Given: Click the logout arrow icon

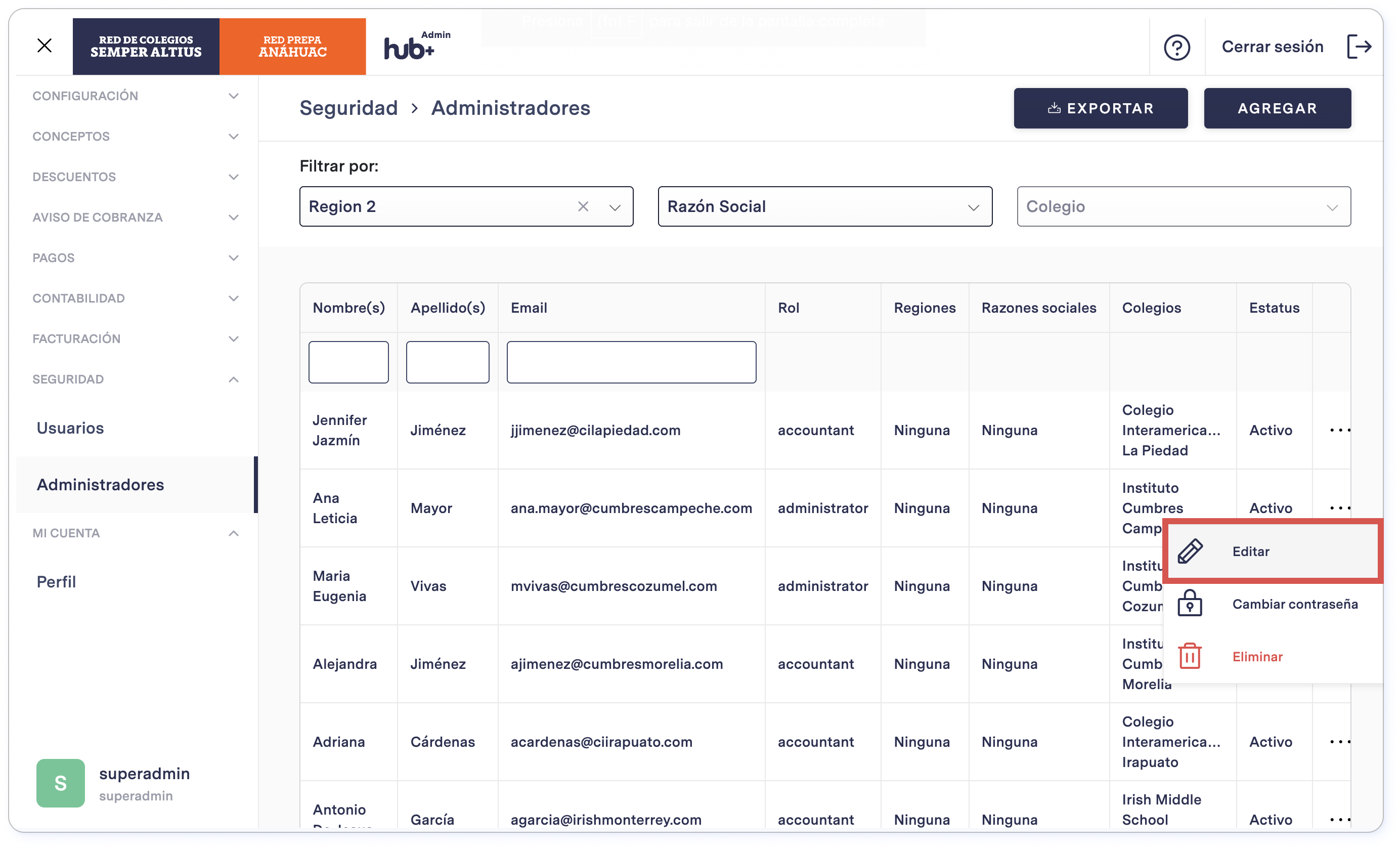Looking at the screenshot, I should tap(1359, 47).
